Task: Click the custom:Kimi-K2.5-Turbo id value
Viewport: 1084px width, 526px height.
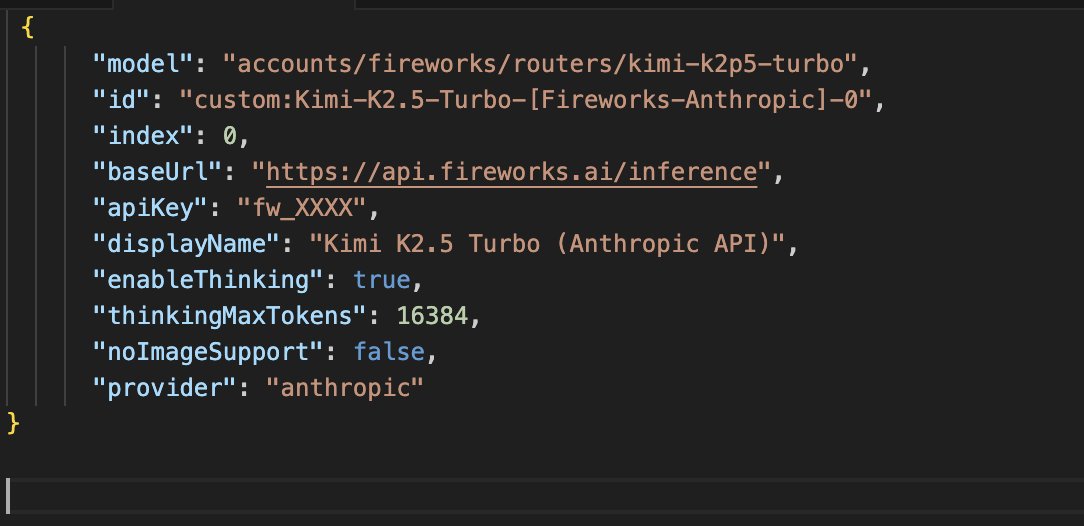Action: [526, 100]
